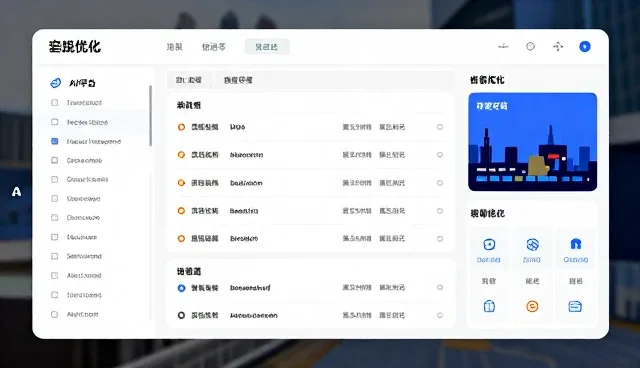640x368 pixels.
Task: Select the gray circle ending the black-ring row
Action: click(x=440, y=315)
